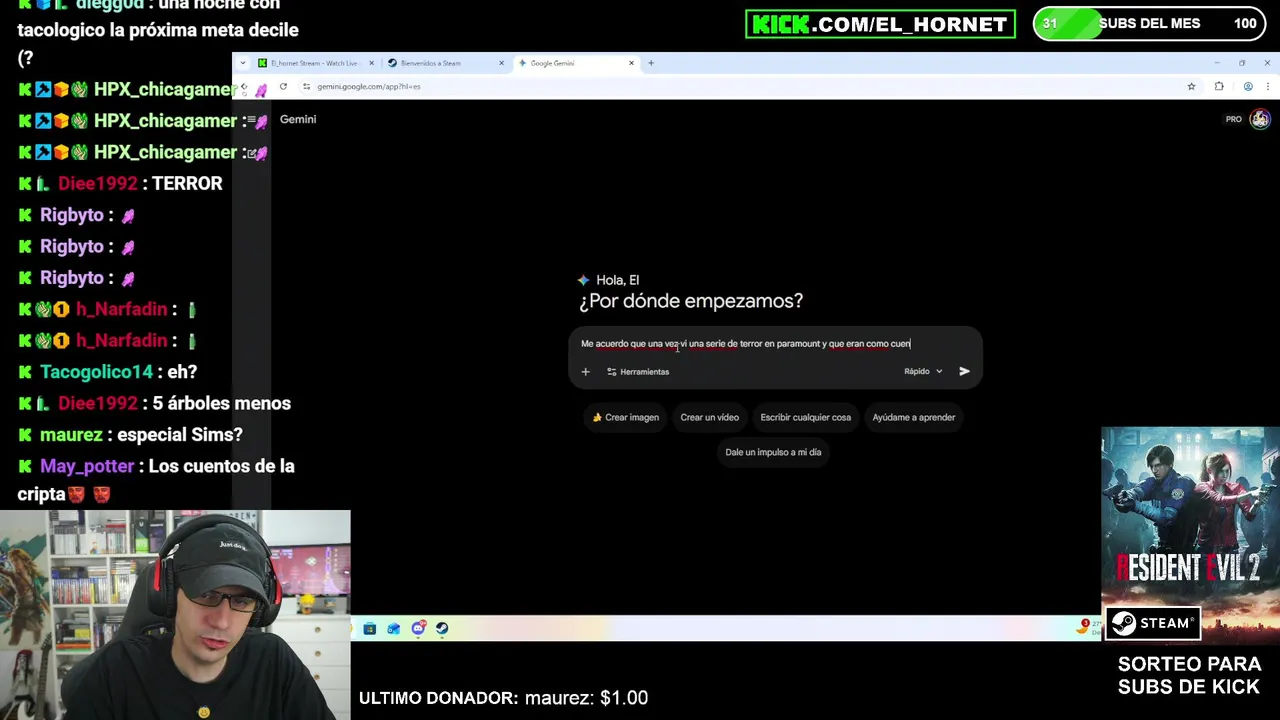The image size is (1280, 720).
Task: Click the Gemini logo text
Action: pyautogui.click(x=298, y=119)
